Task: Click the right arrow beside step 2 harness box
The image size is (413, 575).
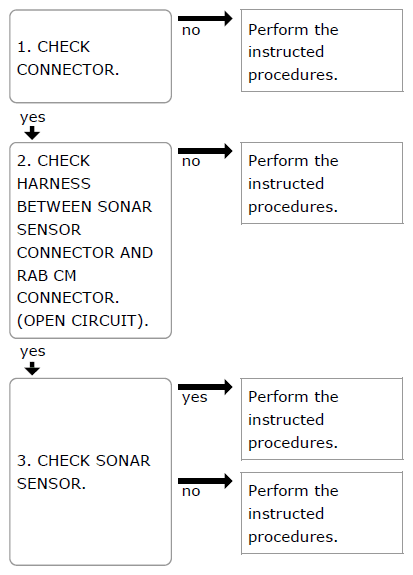Action: (x=205, y=151)
